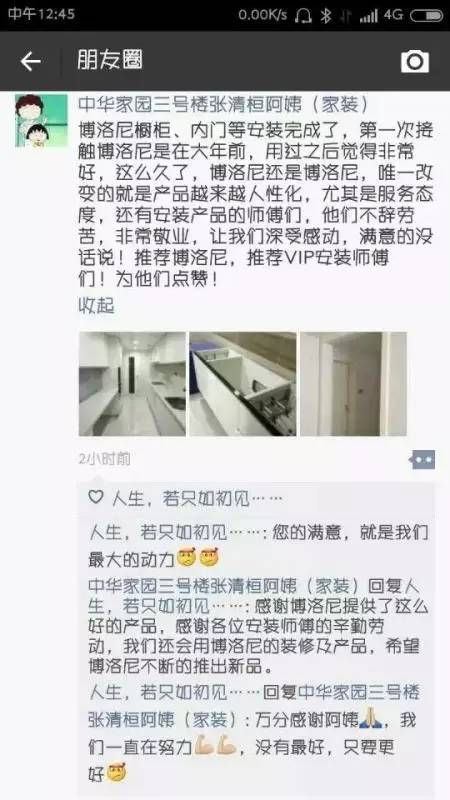The height and width of the screenshot is (800, 450).
Task: Open the camera icon to post
Action: pyautogui.click(x=414, y=61)
